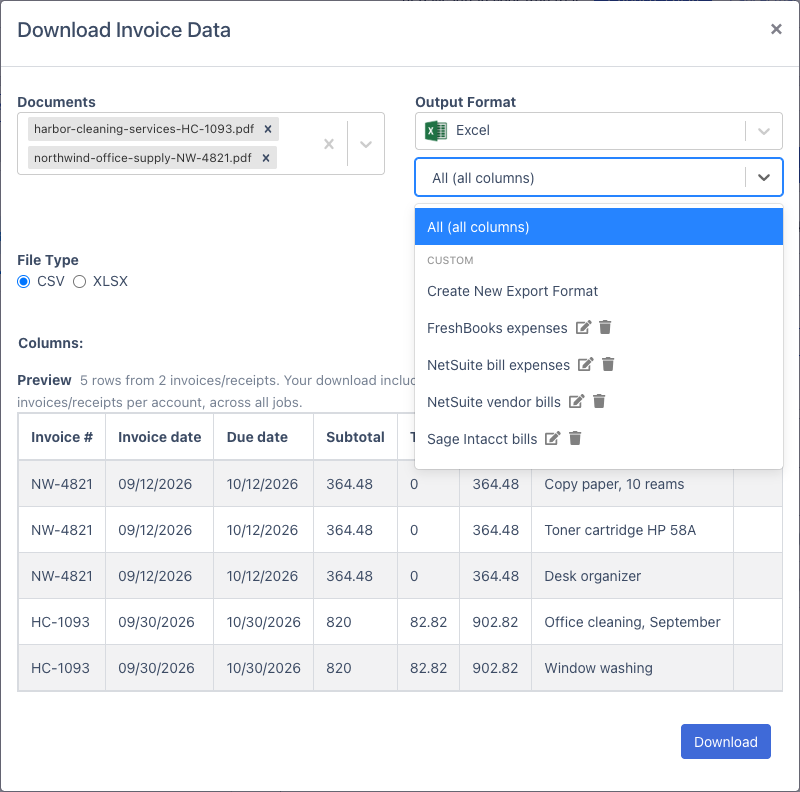Click the column format select field text

(483, 178)
